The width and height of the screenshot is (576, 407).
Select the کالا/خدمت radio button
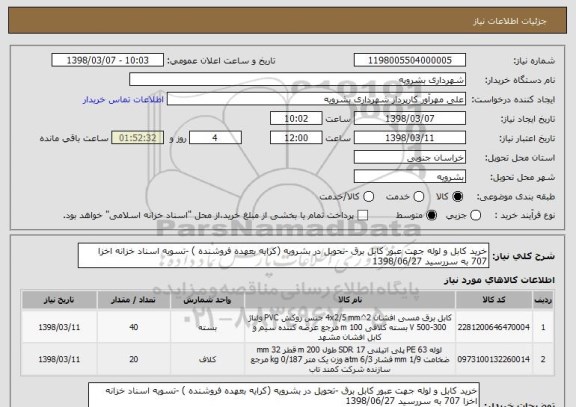(x=368, y=197)
